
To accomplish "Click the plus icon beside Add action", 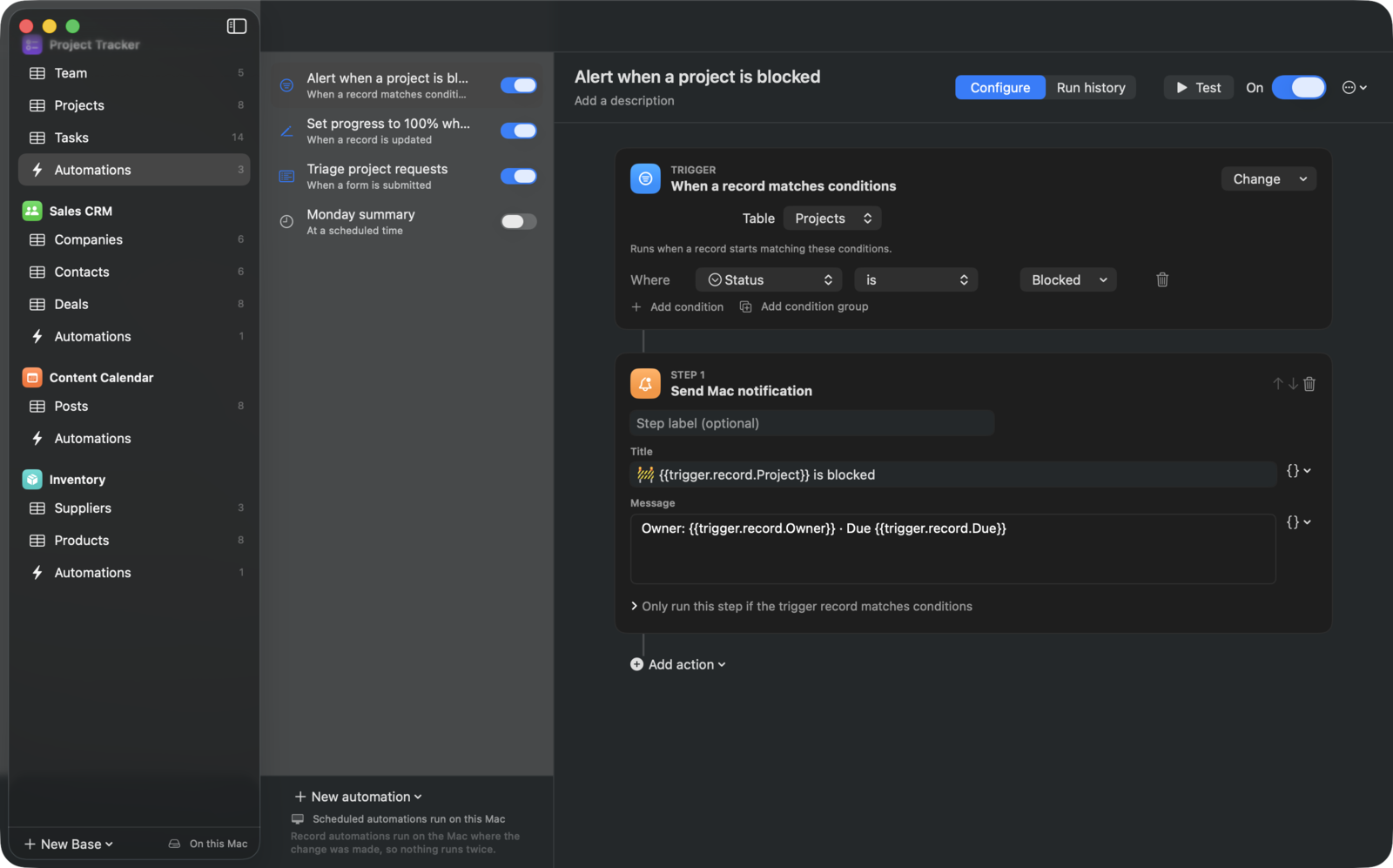I will click(x=637, y=664).
